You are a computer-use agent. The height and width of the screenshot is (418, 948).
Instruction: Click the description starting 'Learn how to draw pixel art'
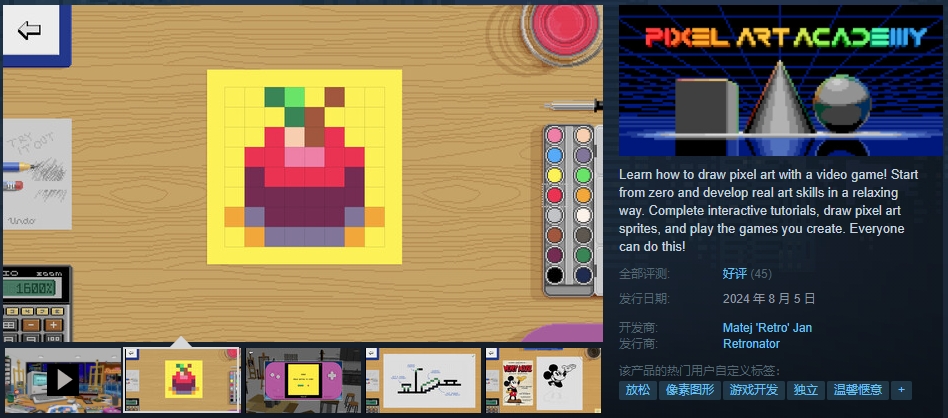click(x=769, y=211)
